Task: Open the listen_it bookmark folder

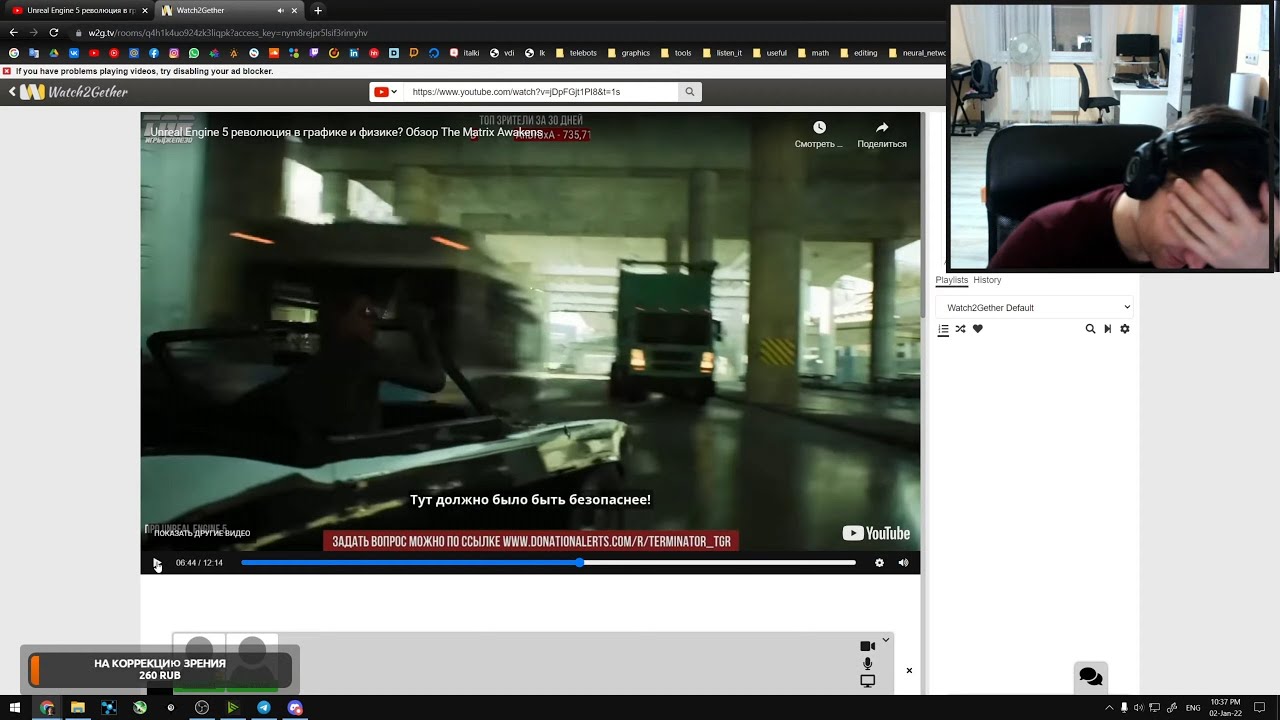Action: click(722, 53)
